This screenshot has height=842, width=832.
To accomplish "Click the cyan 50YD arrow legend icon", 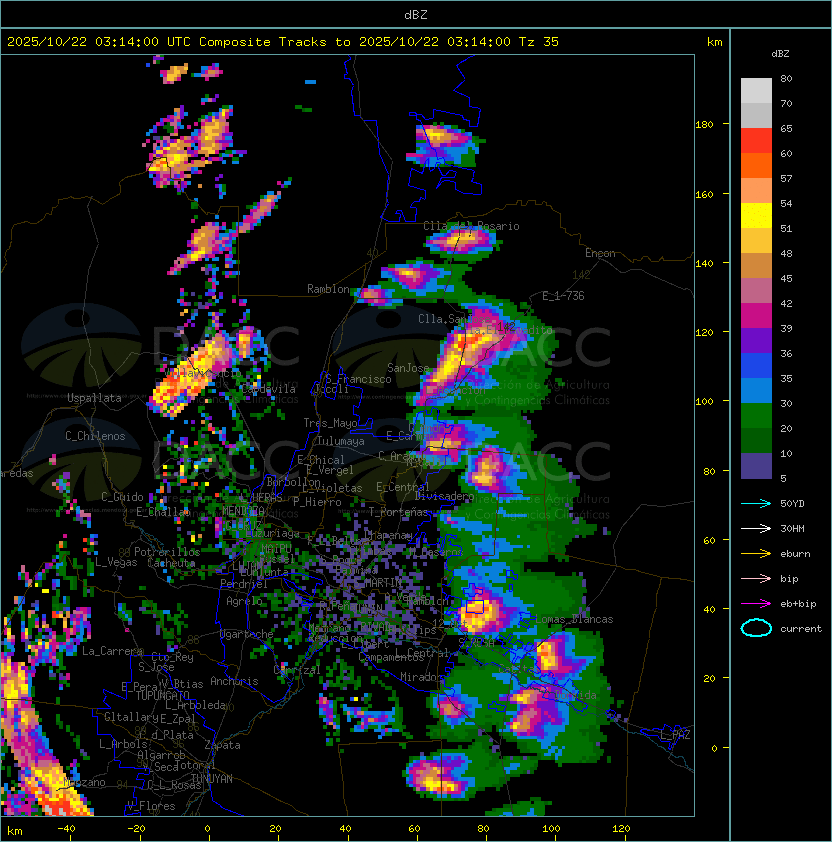I will (756, 503).
